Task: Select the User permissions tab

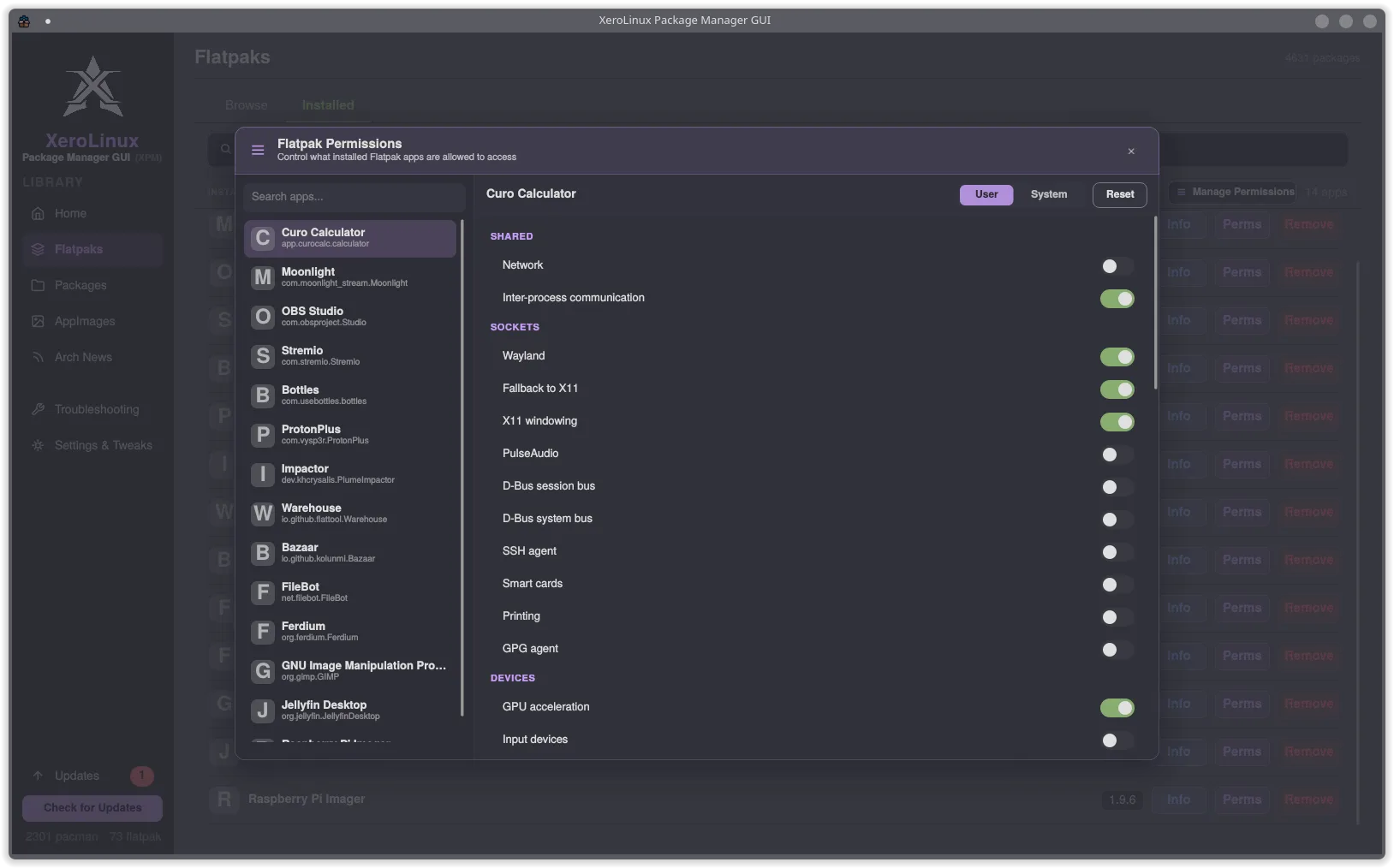Action: tap(986, 194)
